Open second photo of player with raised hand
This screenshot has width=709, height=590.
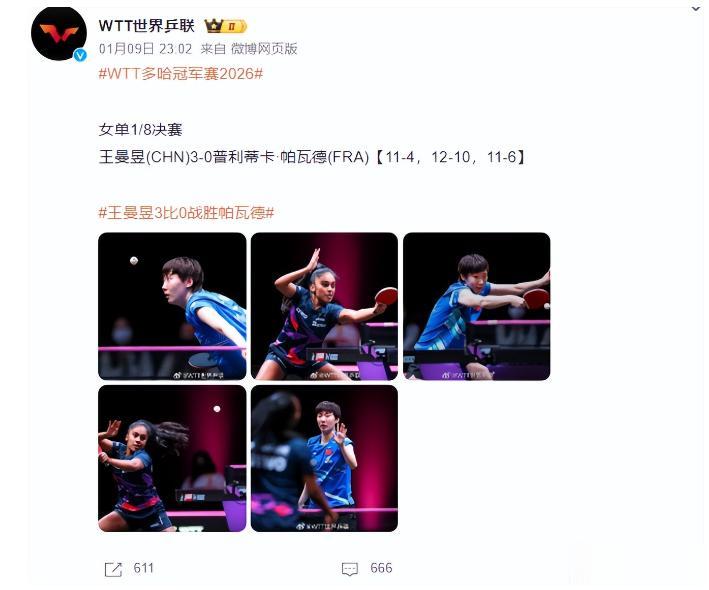[x=324, y=306]
